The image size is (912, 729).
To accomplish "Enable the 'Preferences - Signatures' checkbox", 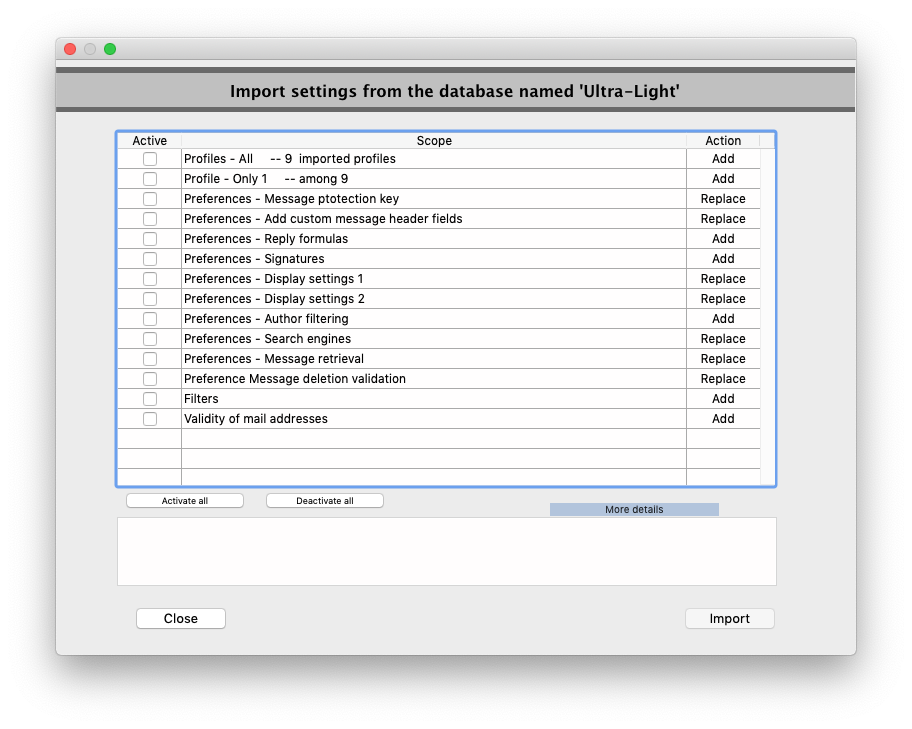I will tap(150, 258).
